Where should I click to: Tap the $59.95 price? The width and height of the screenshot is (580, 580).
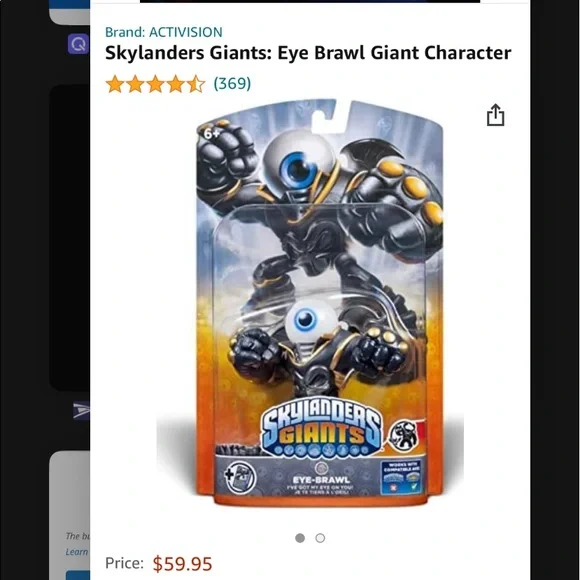click(x=182, y=564)
